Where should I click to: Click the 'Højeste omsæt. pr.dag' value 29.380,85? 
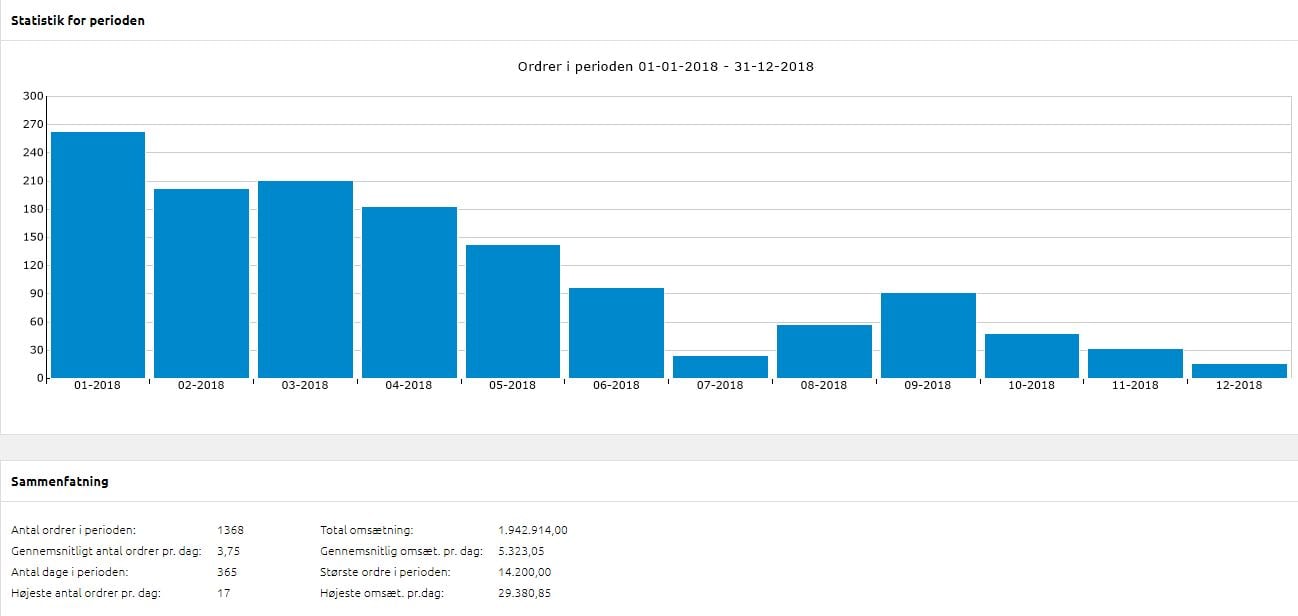(x=524, y=593)
